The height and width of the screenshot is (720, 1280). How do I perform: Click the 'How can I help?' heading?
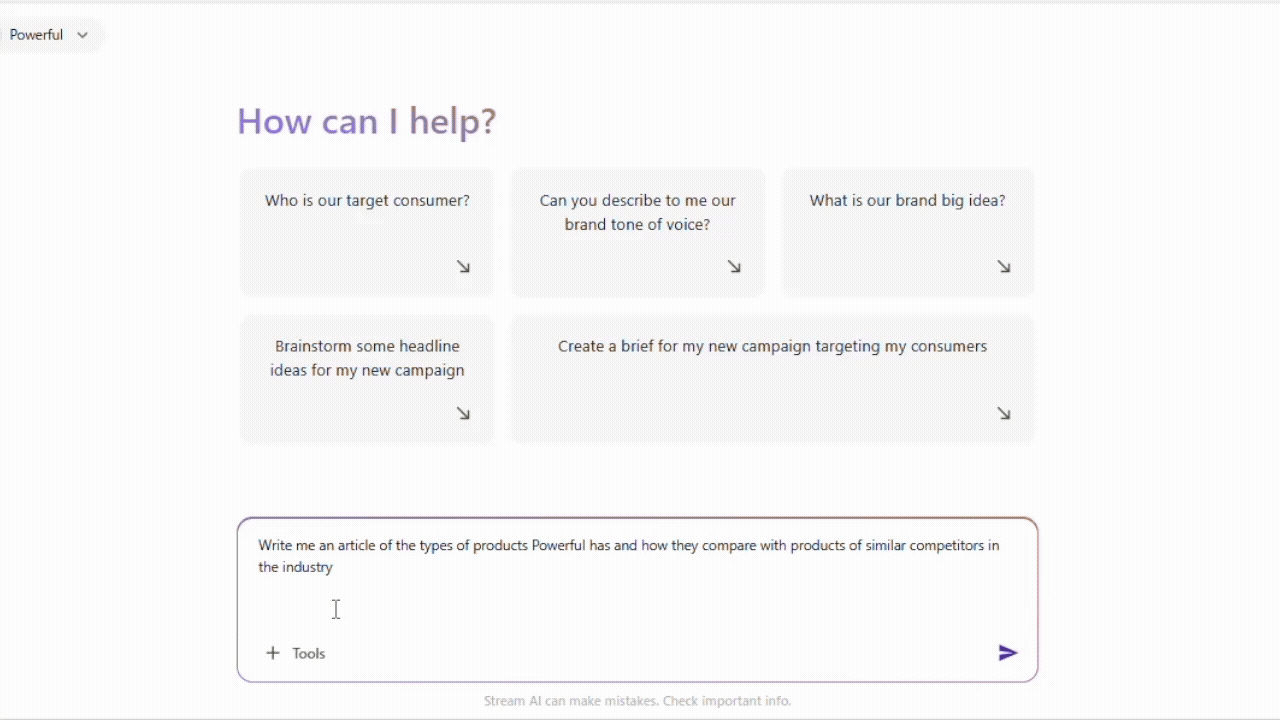point(366,121)
